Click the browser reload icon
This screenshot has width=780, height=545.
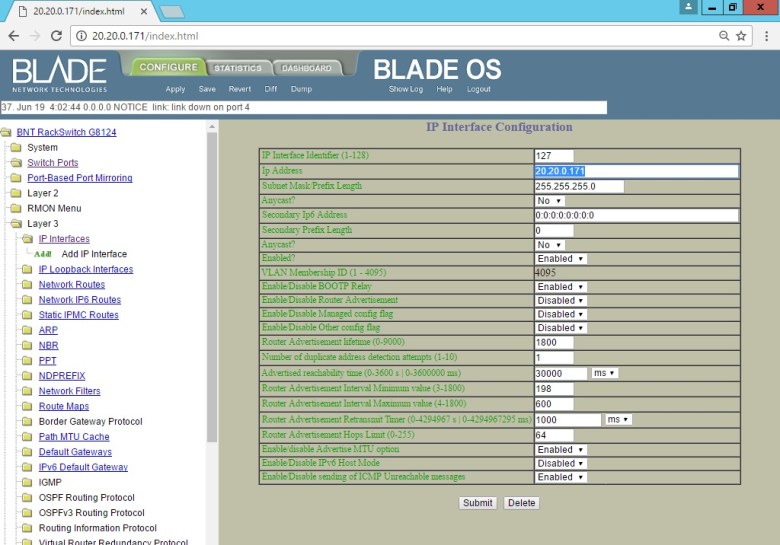pos(59,36)
